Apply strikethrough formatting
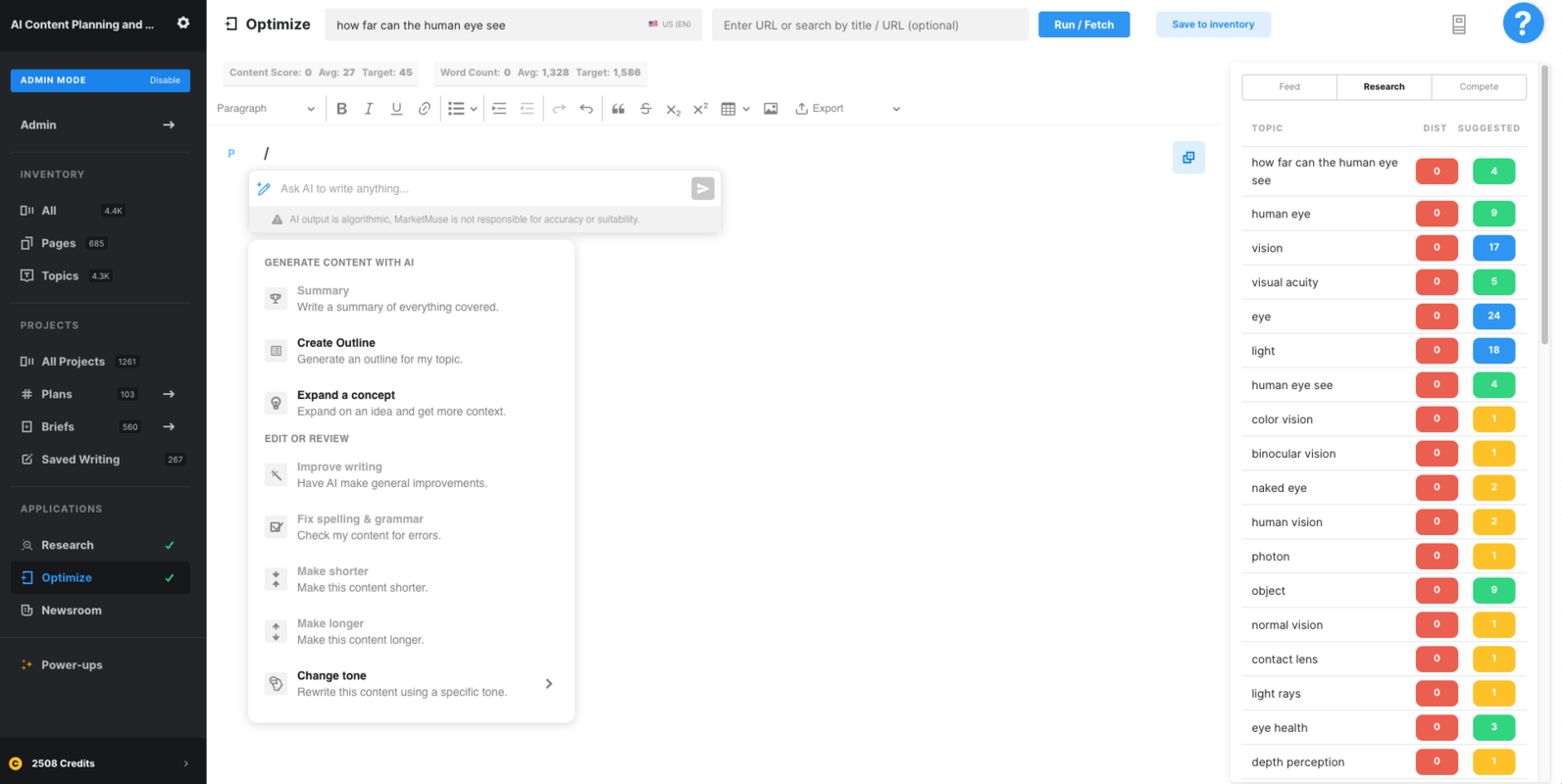The height and width of the screenshot is (784, 1562). [645, 109]
